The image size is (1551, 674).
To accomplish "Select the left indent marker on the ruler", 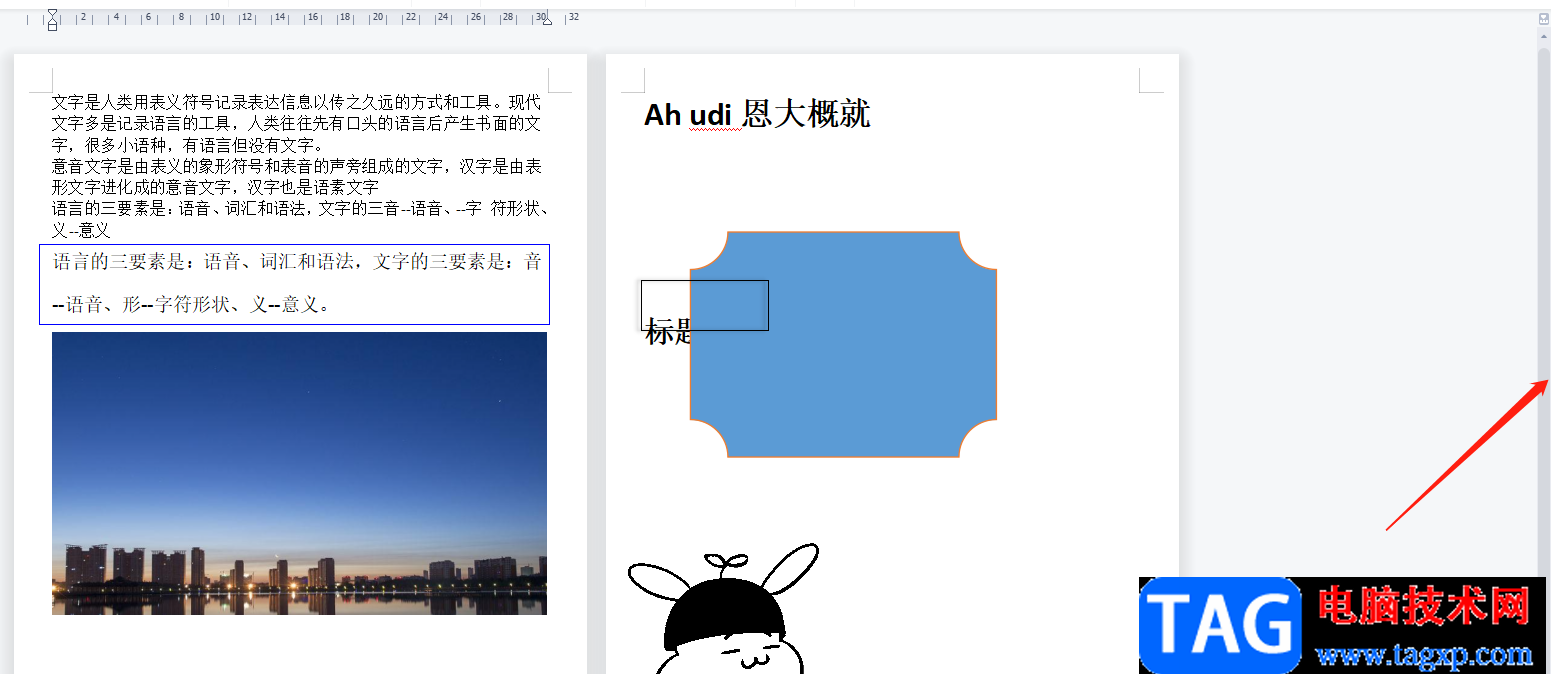I will (52, 19).
